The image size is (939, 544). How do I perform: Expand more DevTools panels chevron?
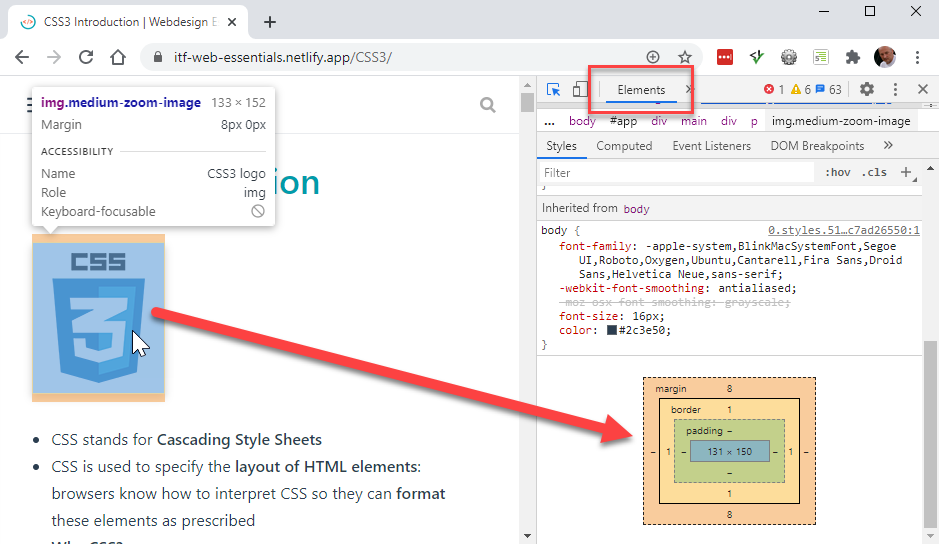click(x=689, y=89)
